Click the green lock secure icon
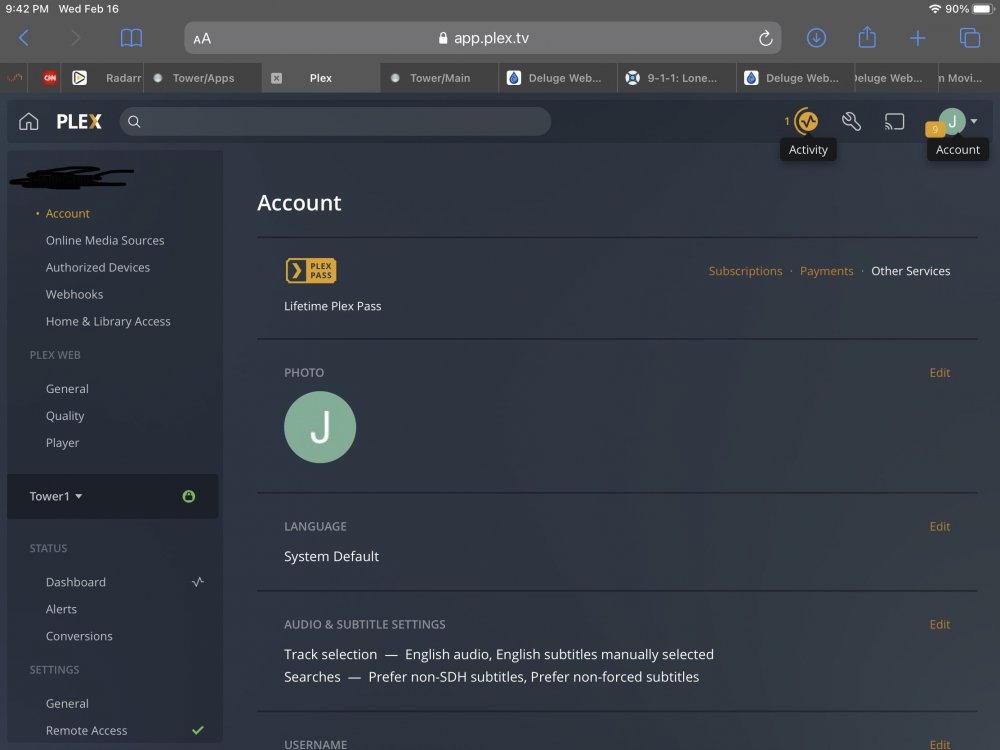Image resolution: width=1000 pixels, height=750 pixels. point(189,496)
